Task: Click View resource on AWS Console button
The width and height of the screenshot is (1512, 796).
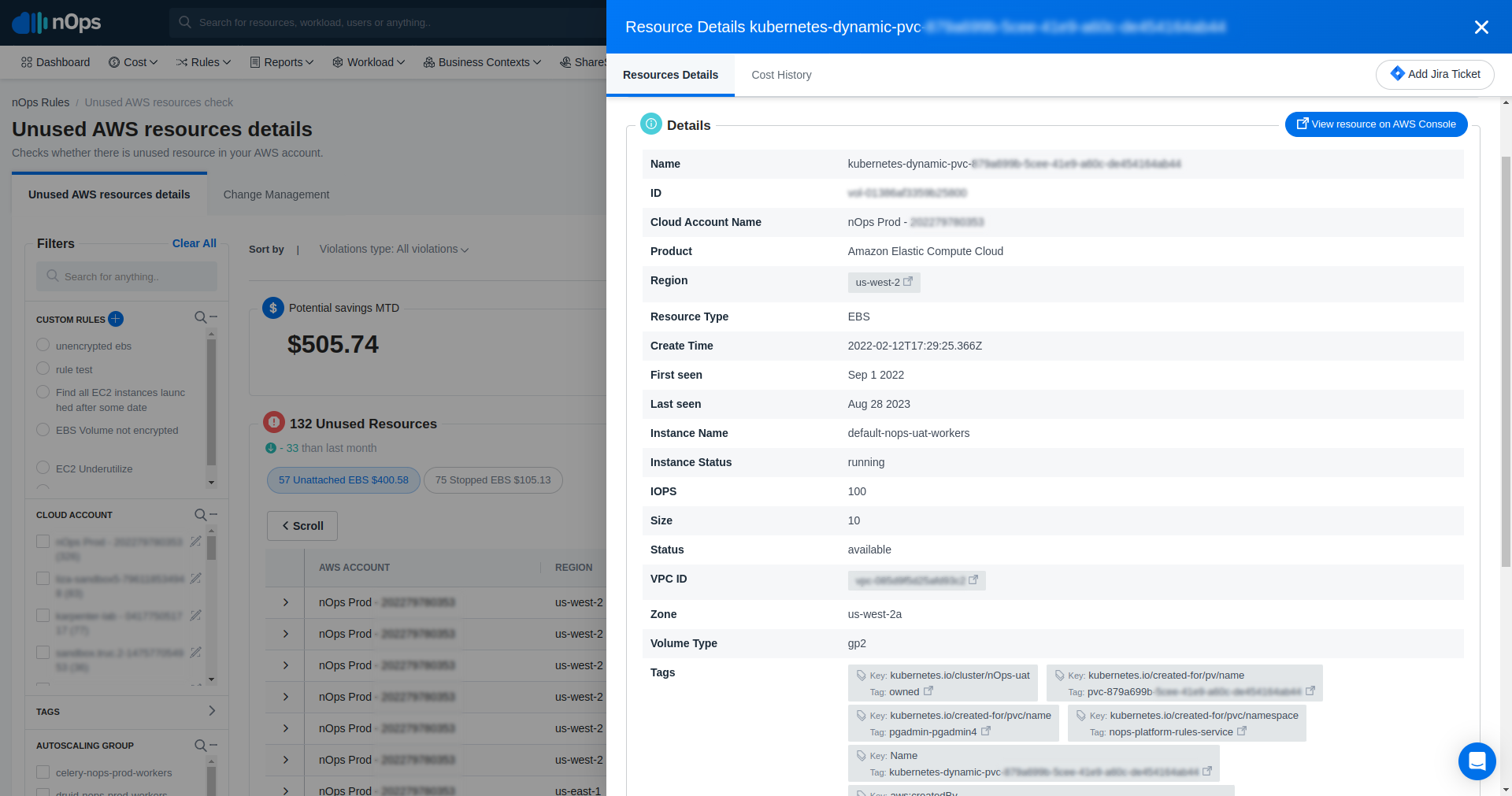Action: (x=1377, y=124)
